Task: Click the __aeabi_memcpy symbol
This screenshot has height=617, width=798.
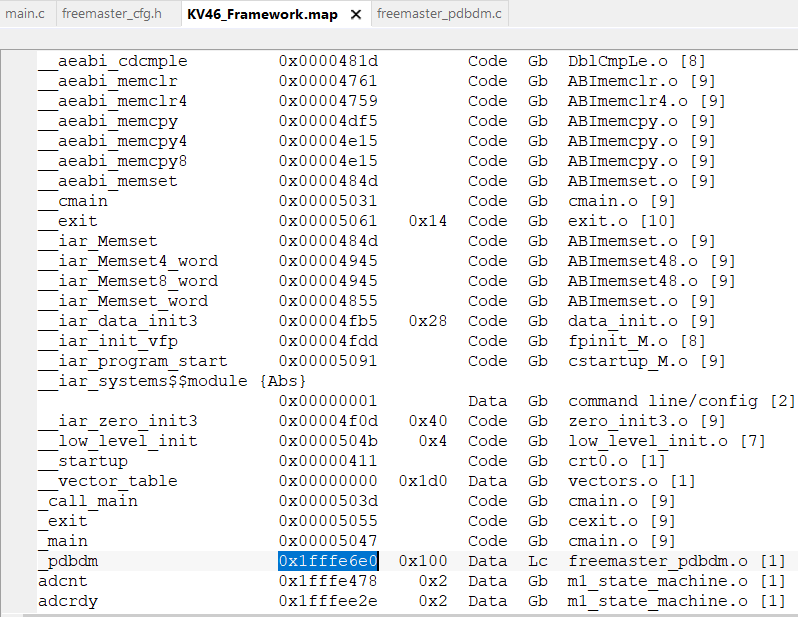Action: [x=108, y=121]
